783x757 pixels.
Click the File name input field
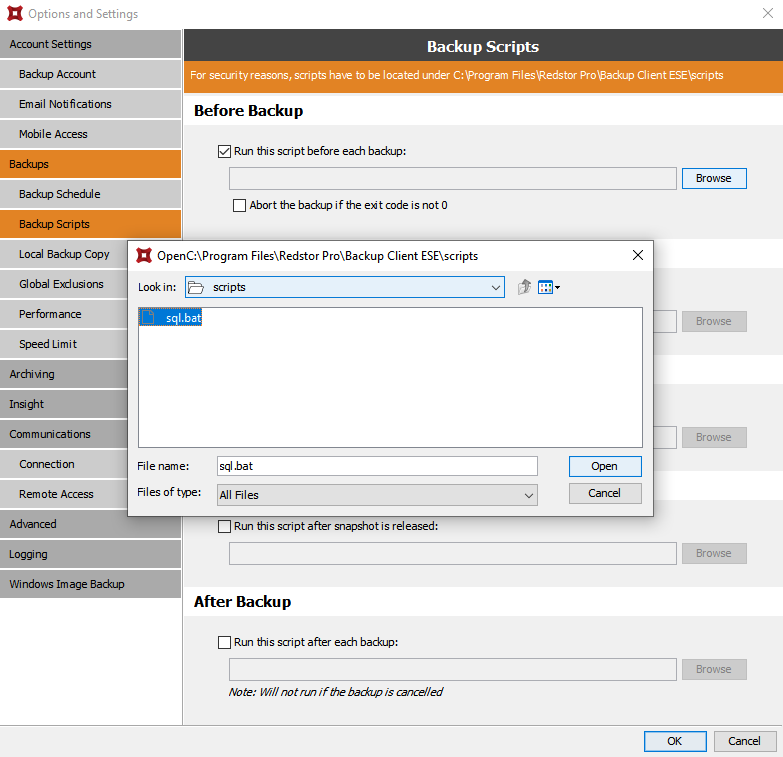[x=377, y=466]
